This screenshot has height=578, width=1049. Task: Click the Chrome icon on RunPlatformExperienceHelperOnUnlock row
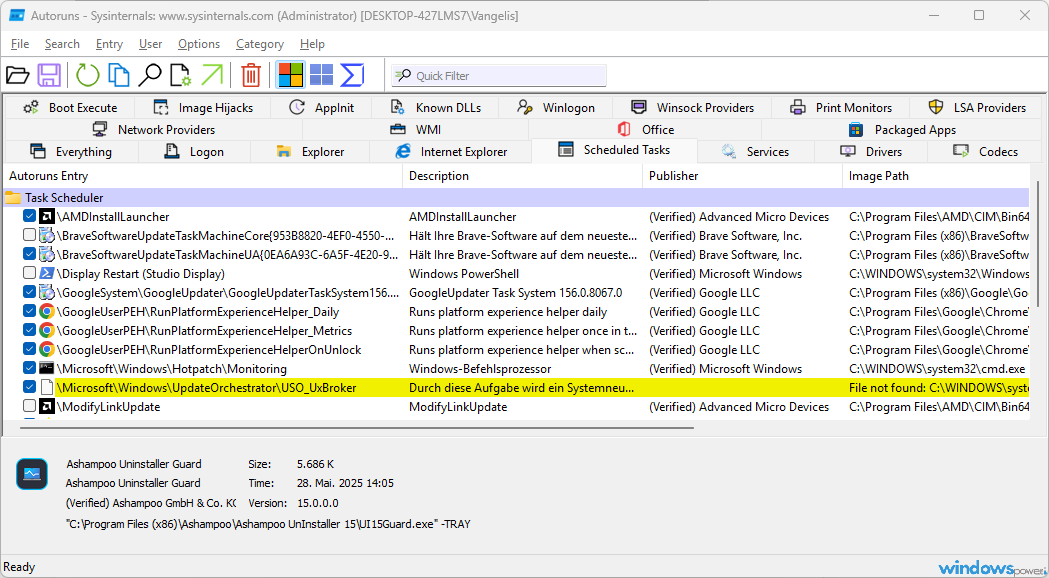click(x=47, y=350)
